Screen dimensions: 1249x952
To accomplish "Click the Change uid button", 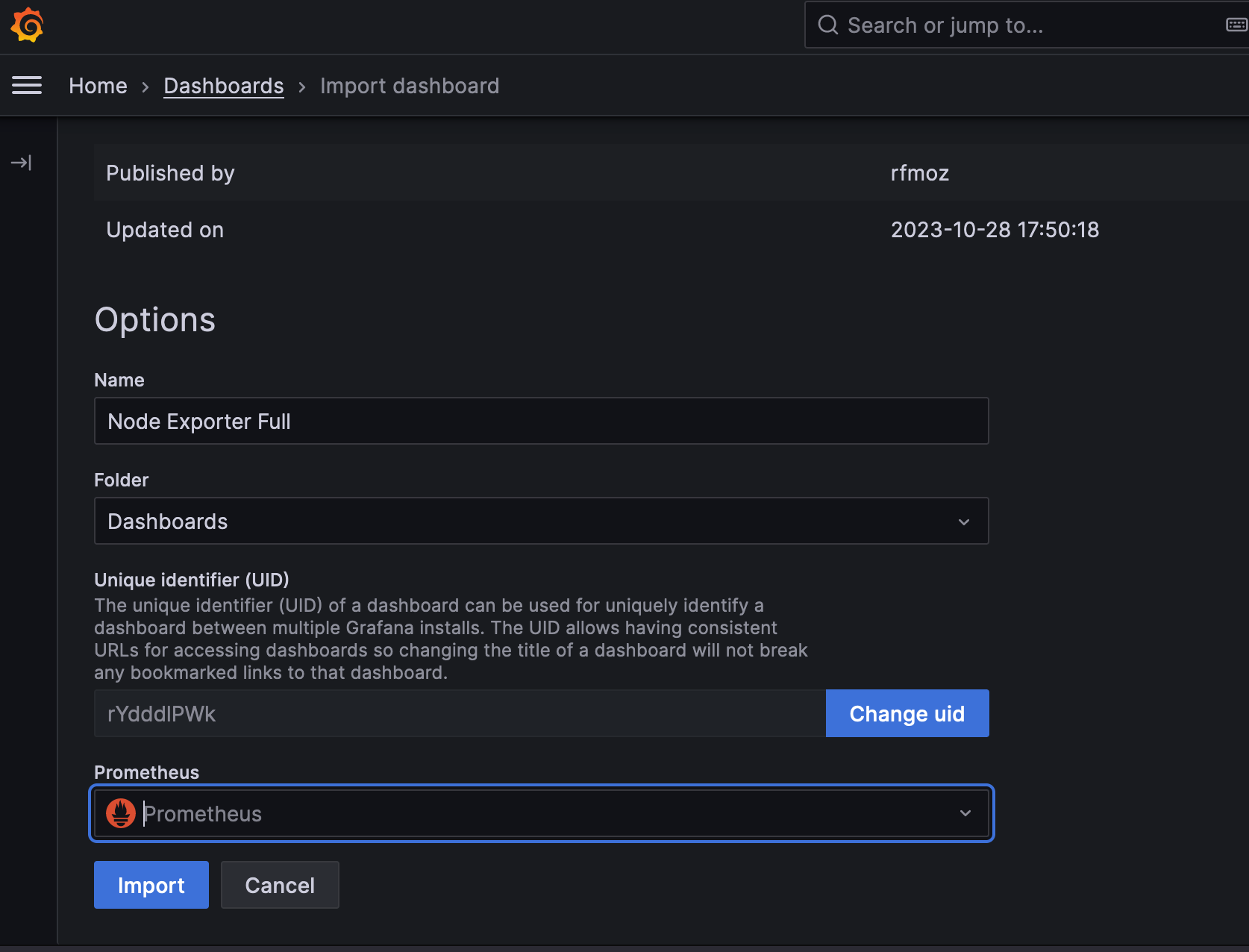I will click(x=907, y=714).
